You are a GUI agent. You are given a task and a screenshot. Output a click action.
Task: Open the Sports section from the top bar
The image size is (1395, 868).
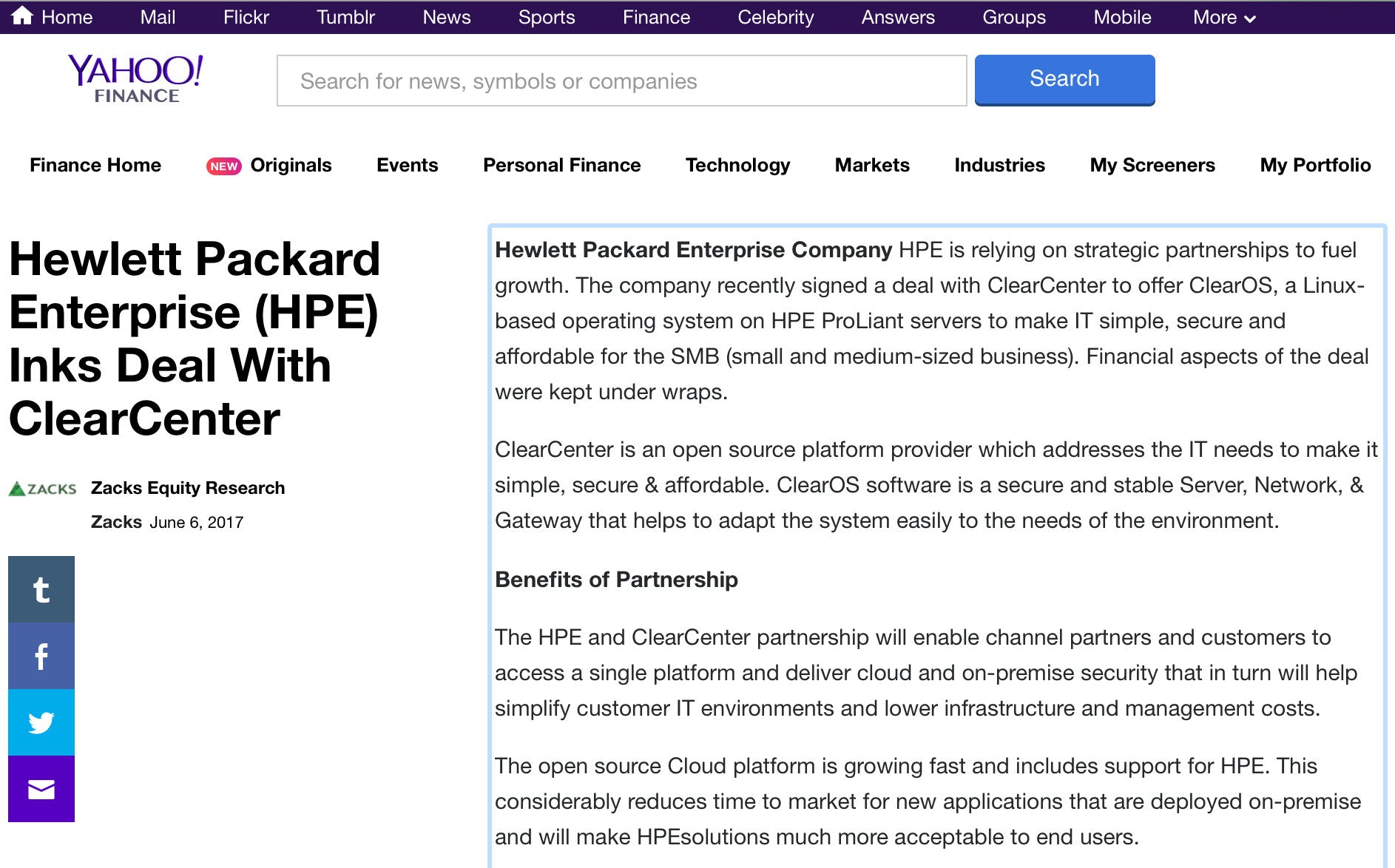547,16
